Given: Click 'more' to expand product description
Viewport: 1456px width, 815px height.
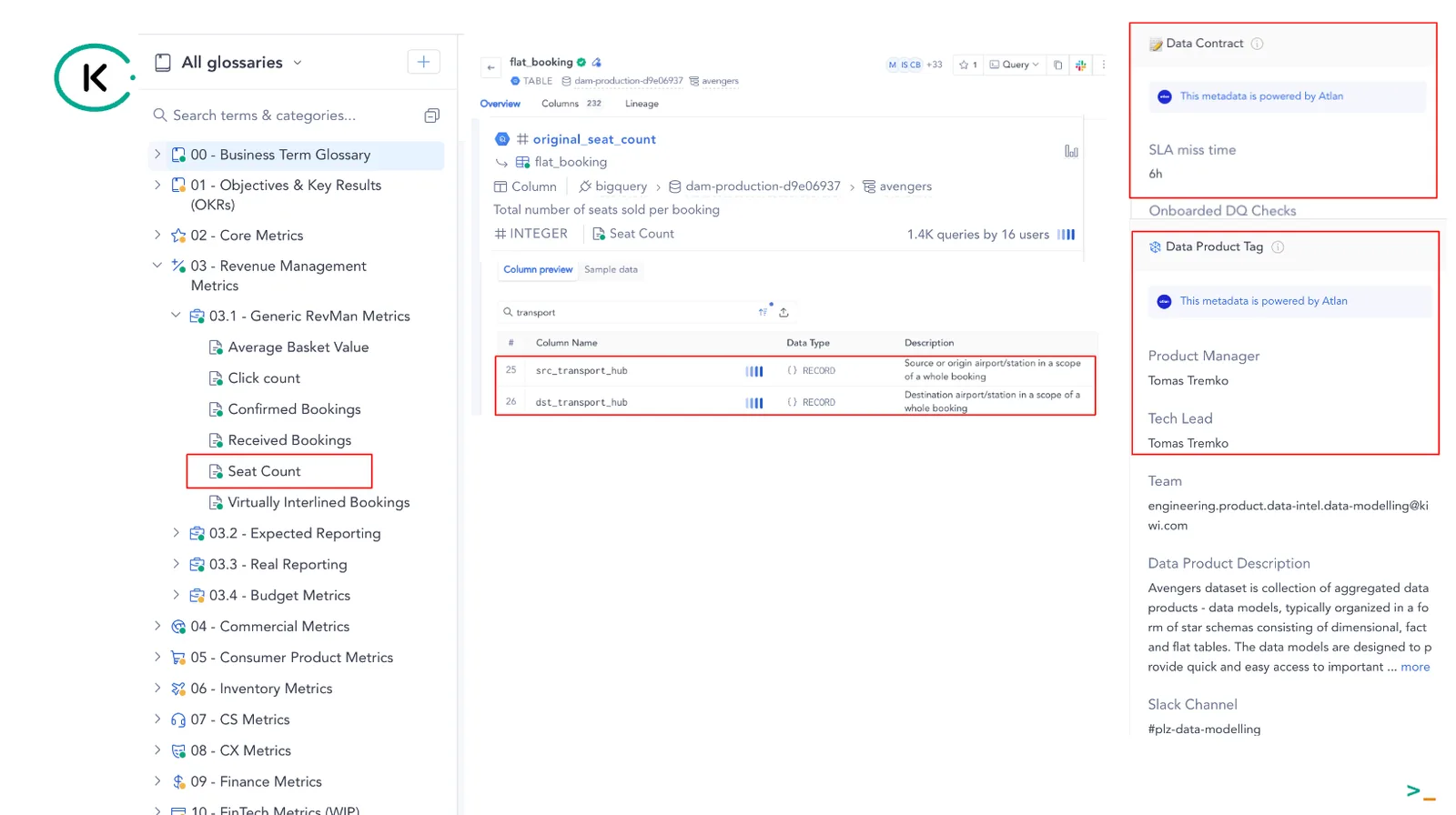Looking at the screenshot, I should 1415,667.
